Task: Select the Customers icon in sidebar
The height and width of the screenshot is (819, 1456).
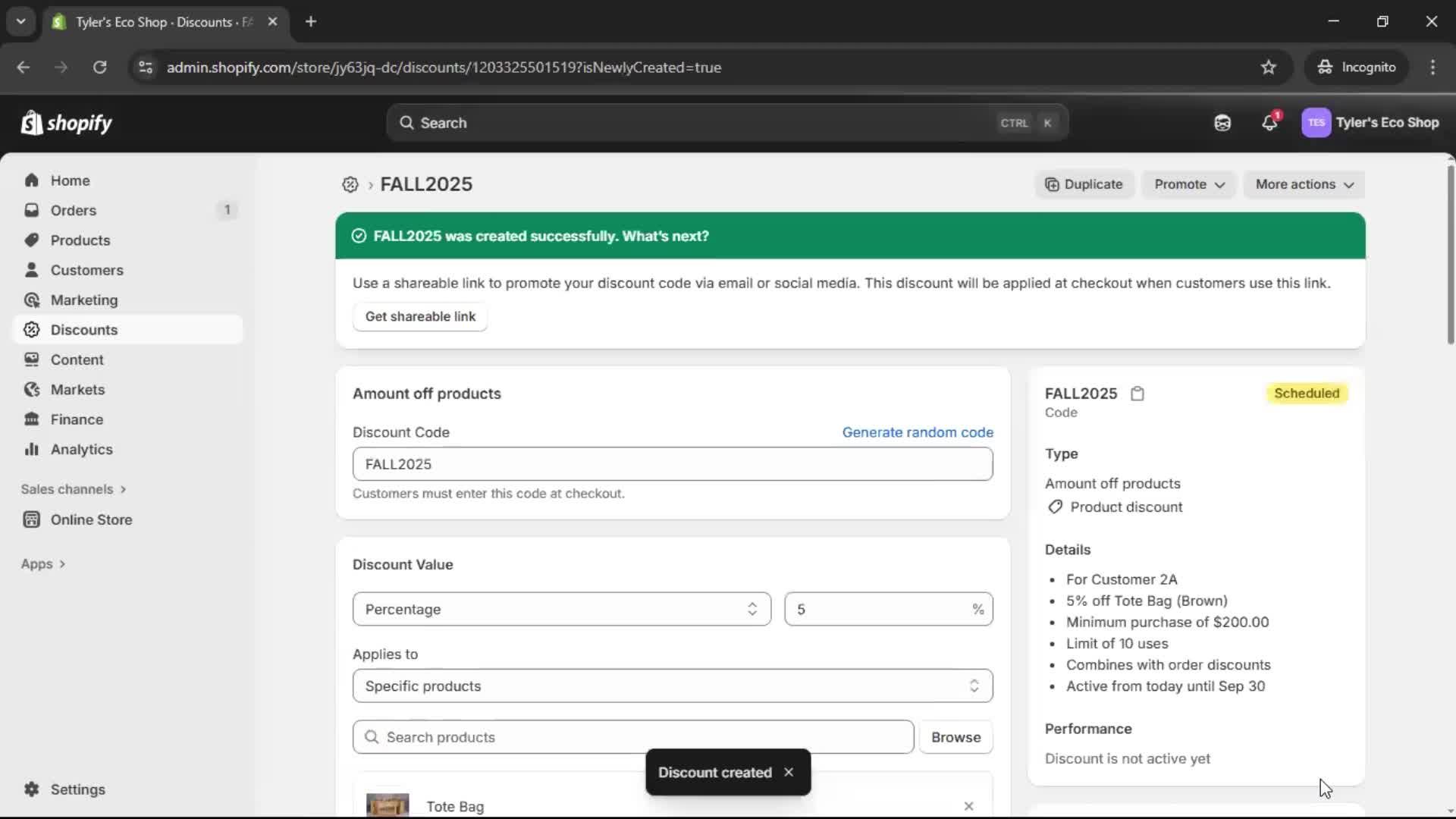Action: click(x=86, y=270)
